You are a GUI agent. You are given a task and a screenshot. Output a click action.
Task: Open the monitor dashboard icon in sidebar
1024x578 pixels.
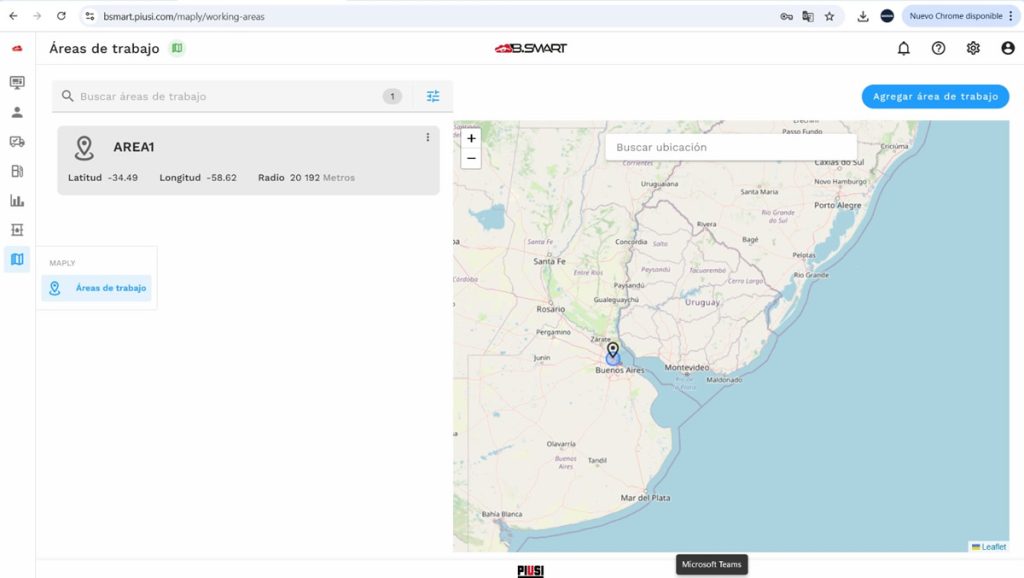(x=17, y=83)
